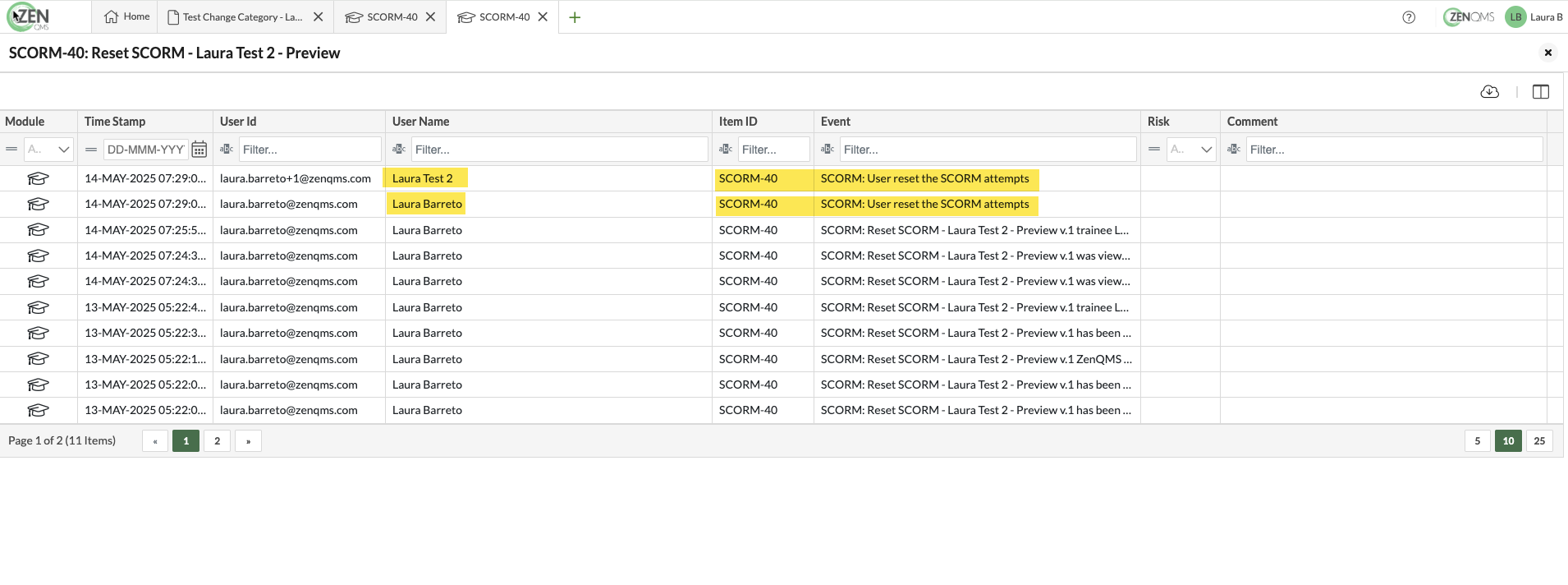Open the column chooser icon
The height and width of the screenshot is (585, 1568).
[1541, 92]
